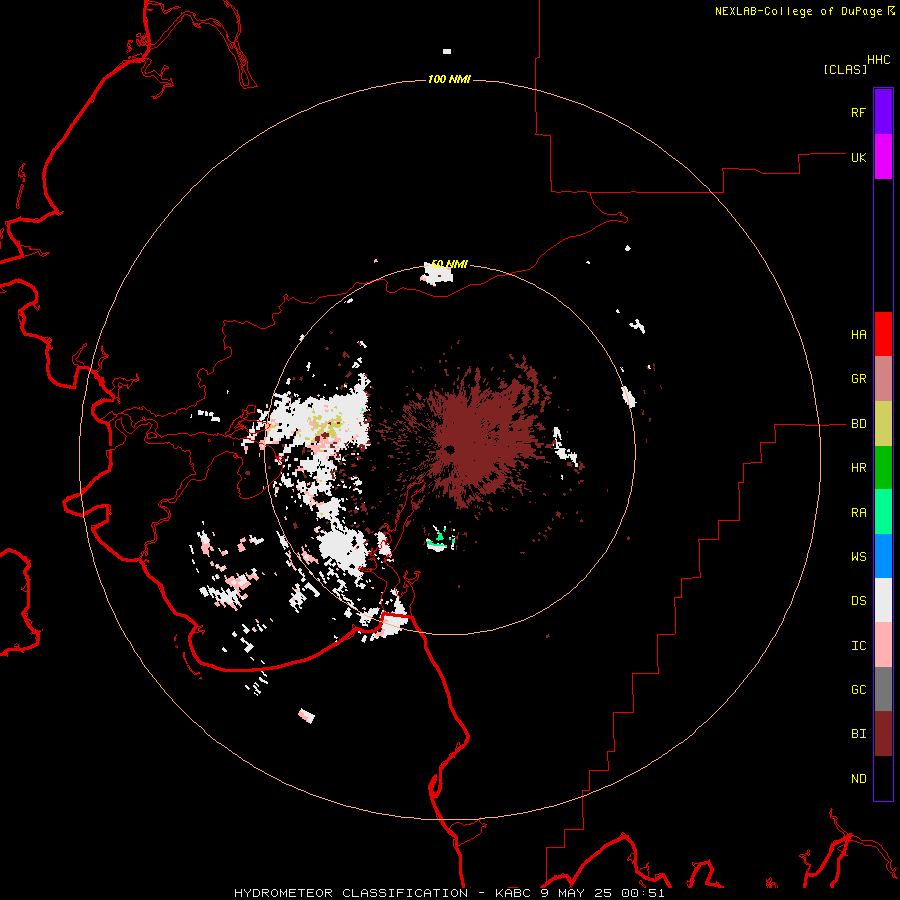Select the GR graupel legend color block
The image size is (900, 900).
[883, 379]
